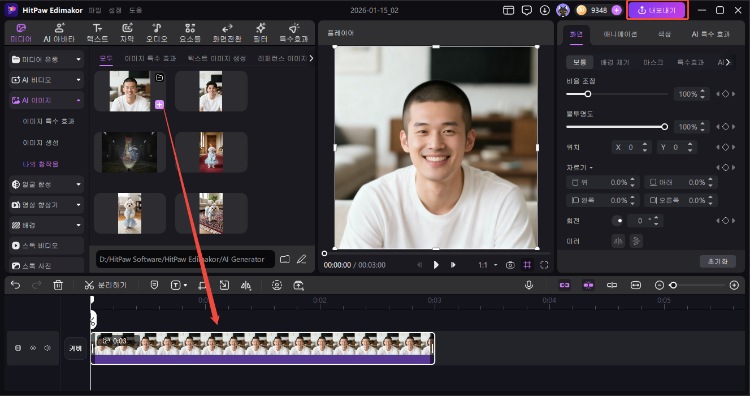Viewport: 750px width, 396px height.
Task: Add a marker with the shield icon
Action: pos(154,286)
